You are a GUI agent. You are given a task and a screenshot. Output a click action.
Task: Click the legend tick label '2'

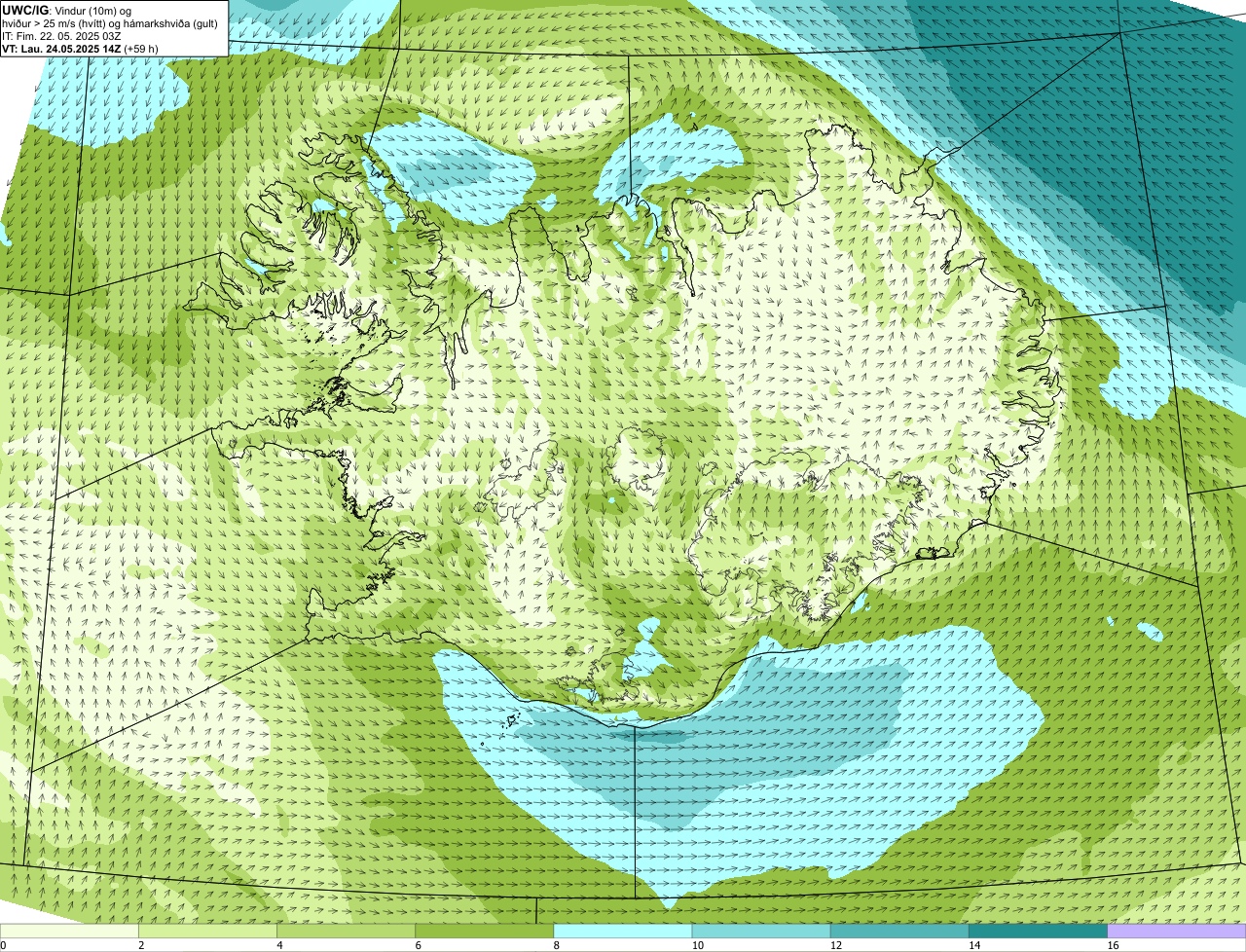click(141, 945)
